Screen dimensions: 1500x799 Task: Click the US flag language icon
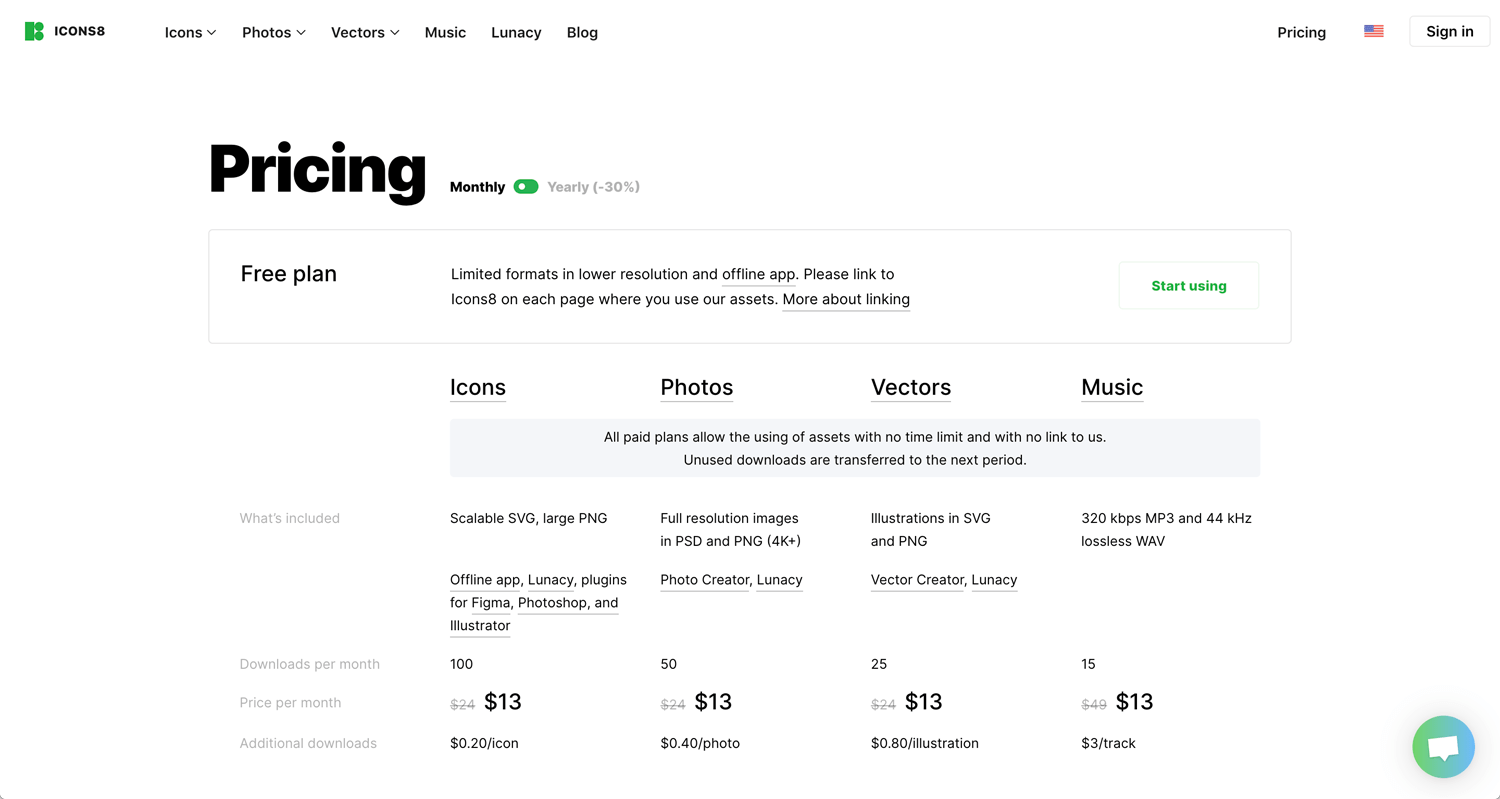click(1374, 31)
